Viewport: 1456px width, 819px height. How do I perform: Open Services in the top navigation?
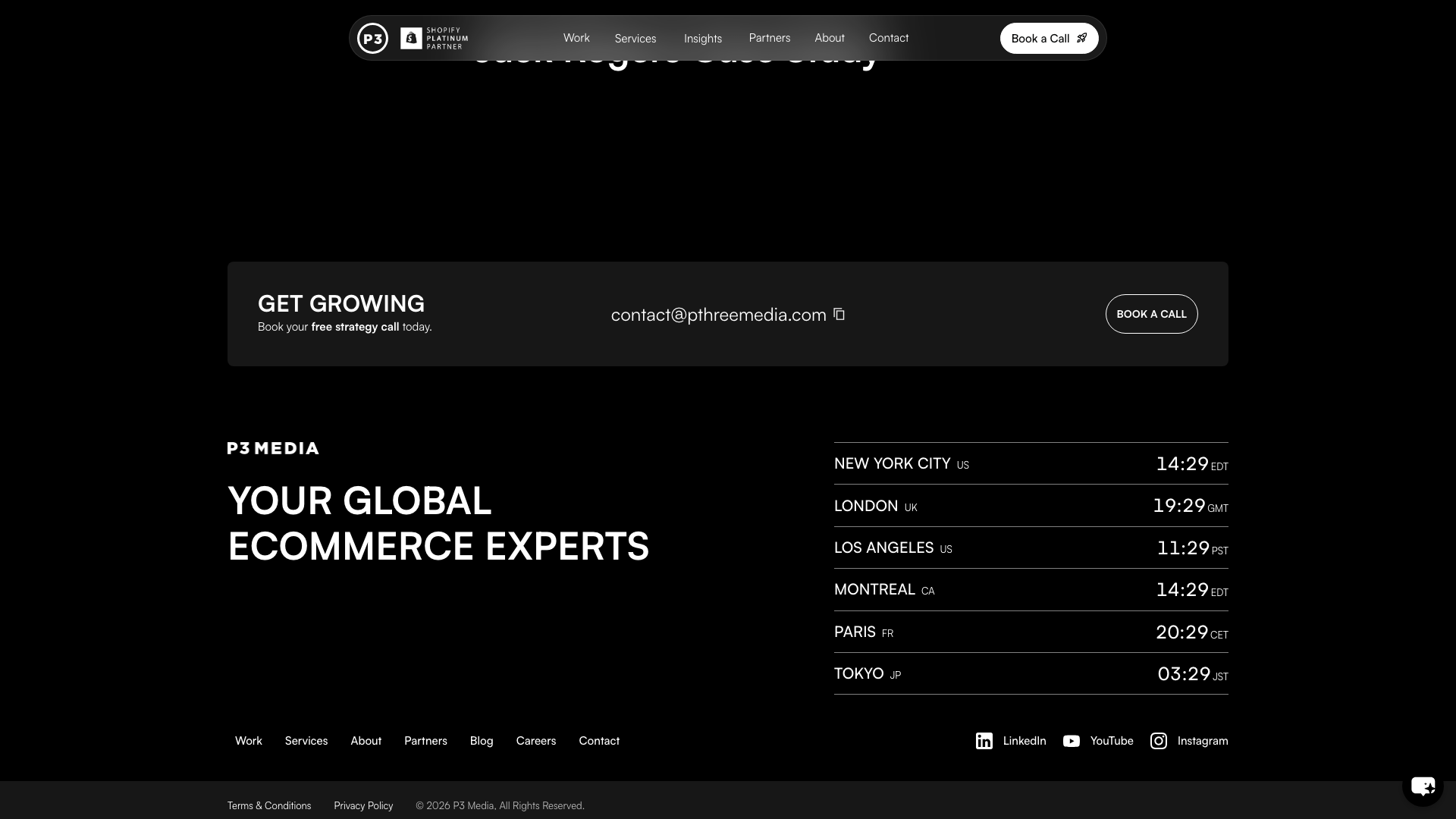635,39
